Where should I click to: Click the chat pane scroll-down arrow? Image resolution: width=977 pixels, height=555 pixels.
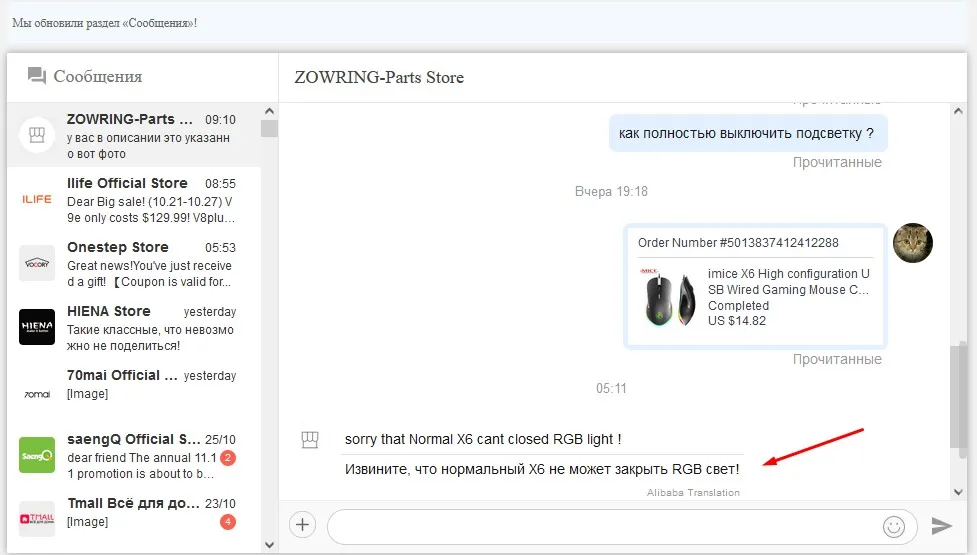[x=958, y=492]
